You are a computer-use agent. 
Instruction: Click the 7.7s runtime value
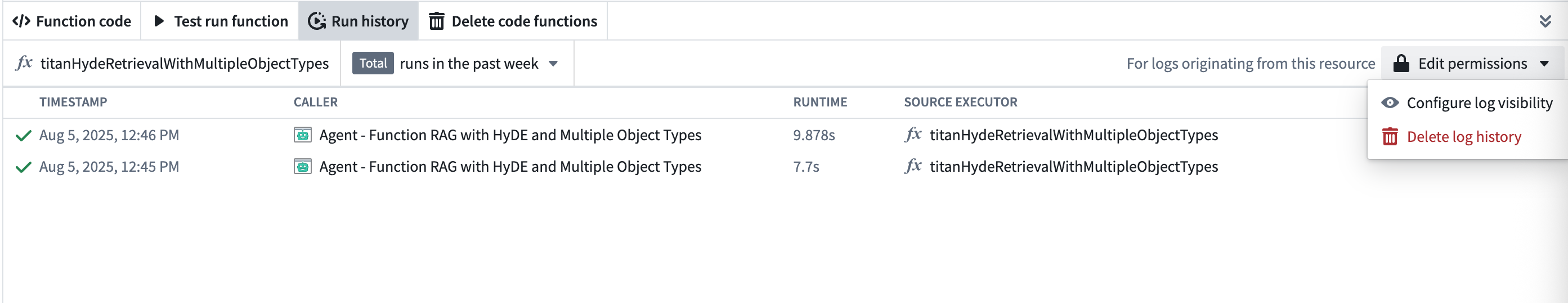point(806,167)
